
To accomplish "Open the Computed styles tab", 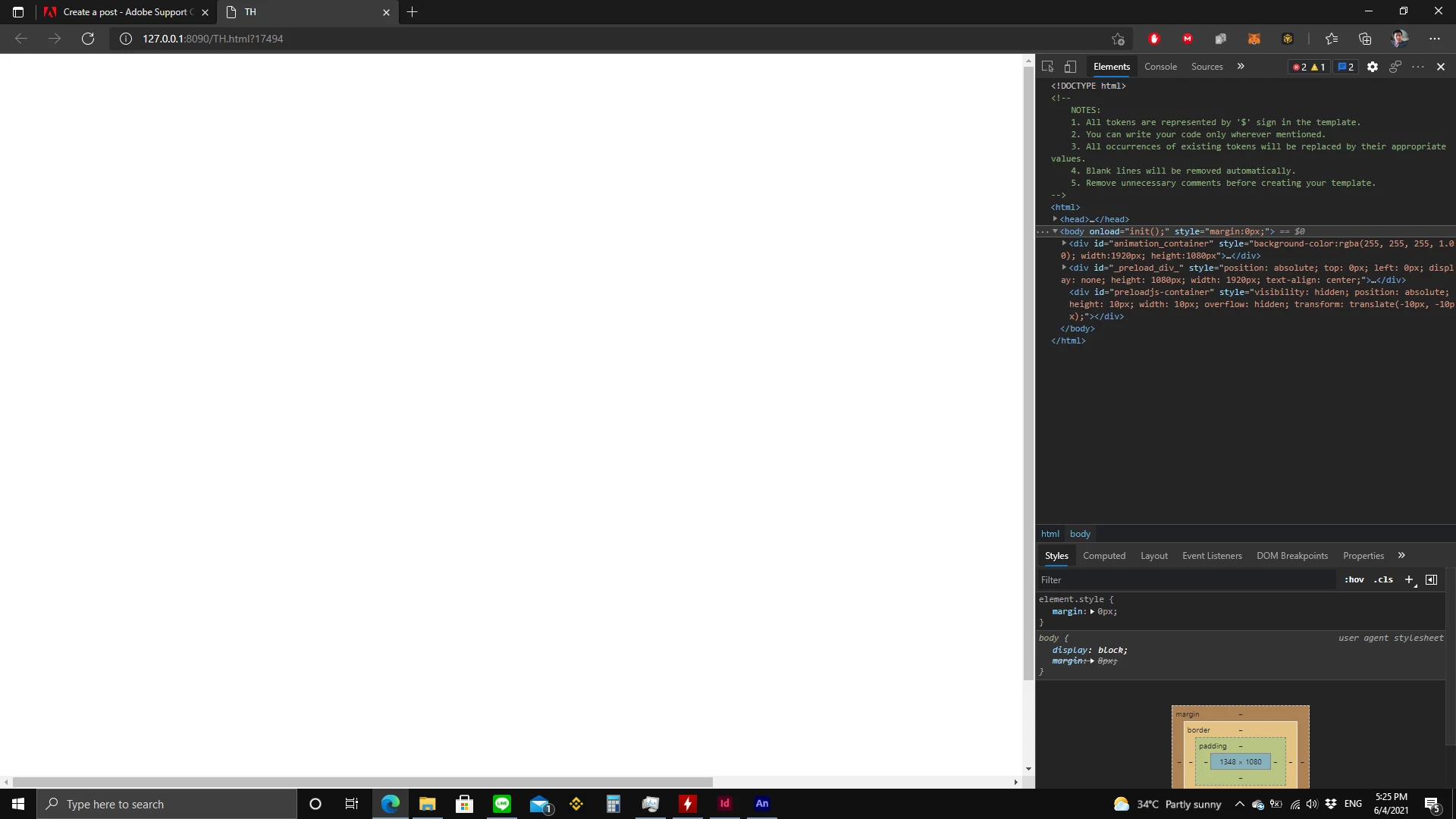I will point(1103,556).
